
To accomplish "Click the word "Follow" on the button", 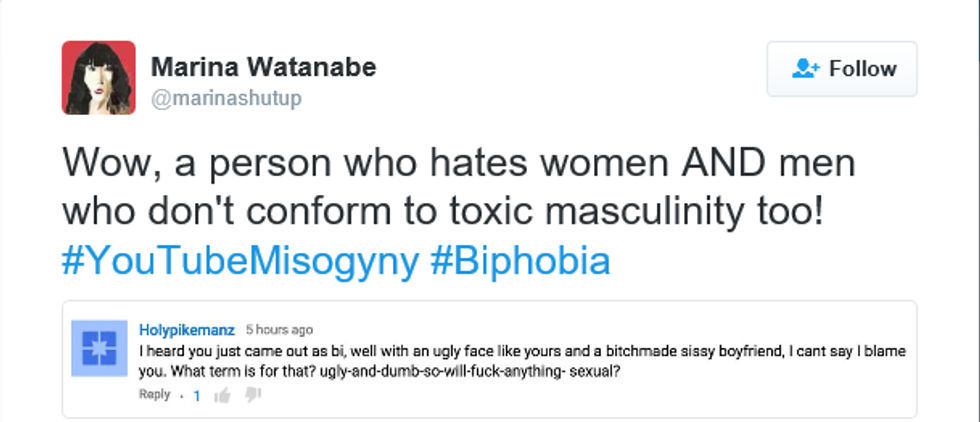I will click(862, 69).
